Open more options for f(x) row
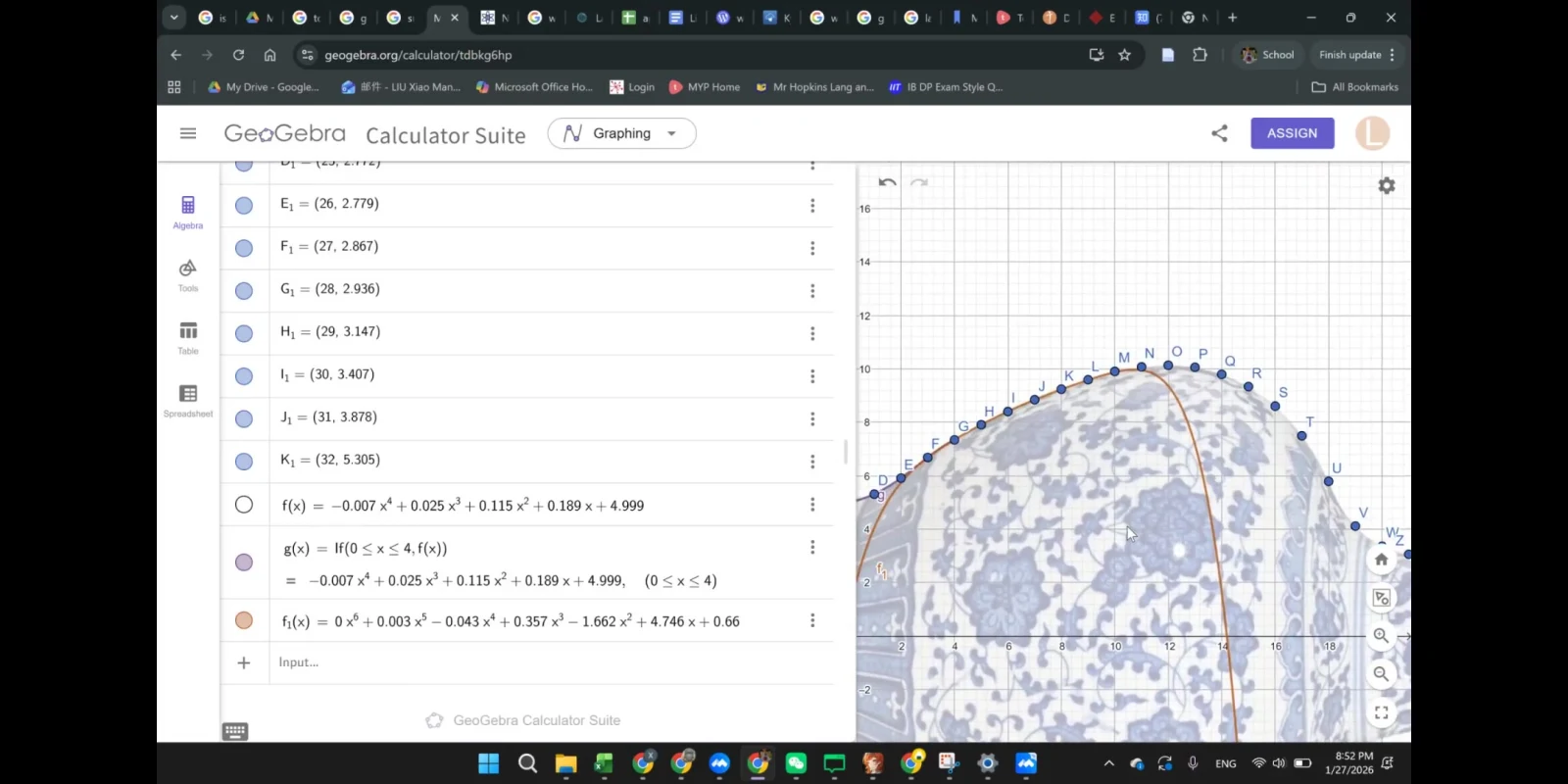Viewport: 1568px width, 784px height. tap(812, 505)
